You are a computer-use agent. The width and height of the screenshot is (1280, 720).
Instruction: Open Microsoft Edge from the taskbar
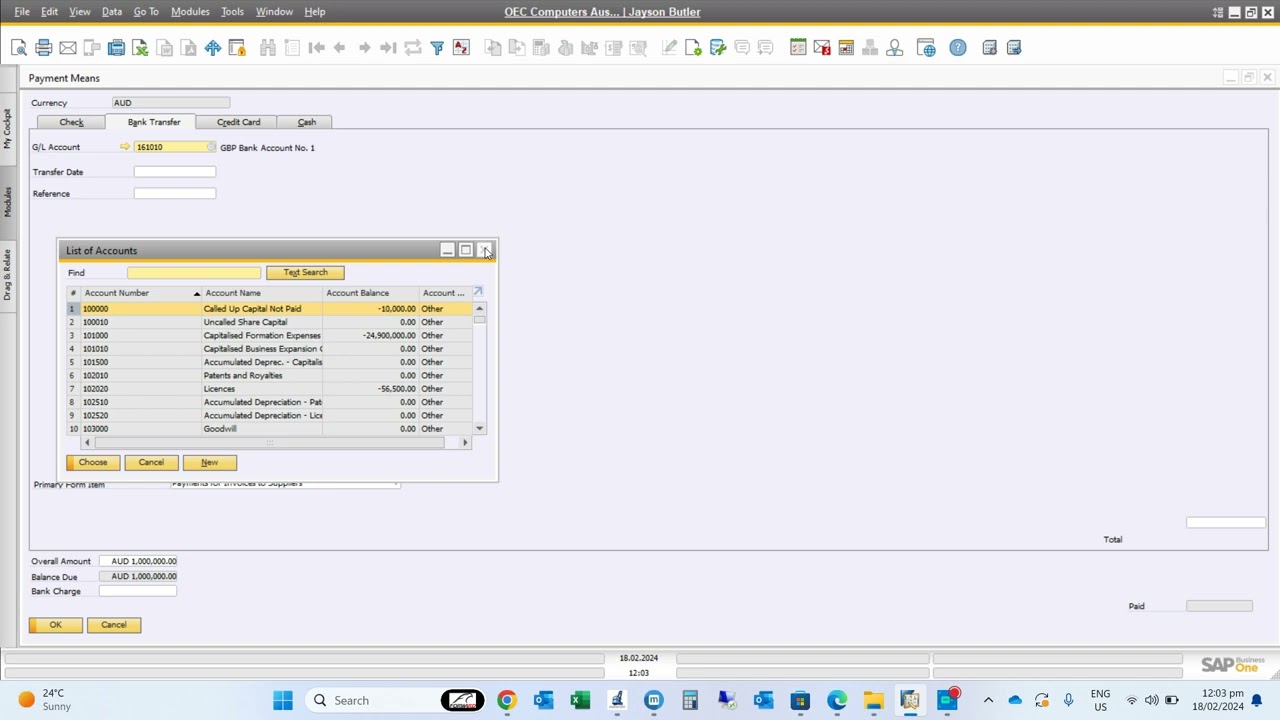pos(837,700)
